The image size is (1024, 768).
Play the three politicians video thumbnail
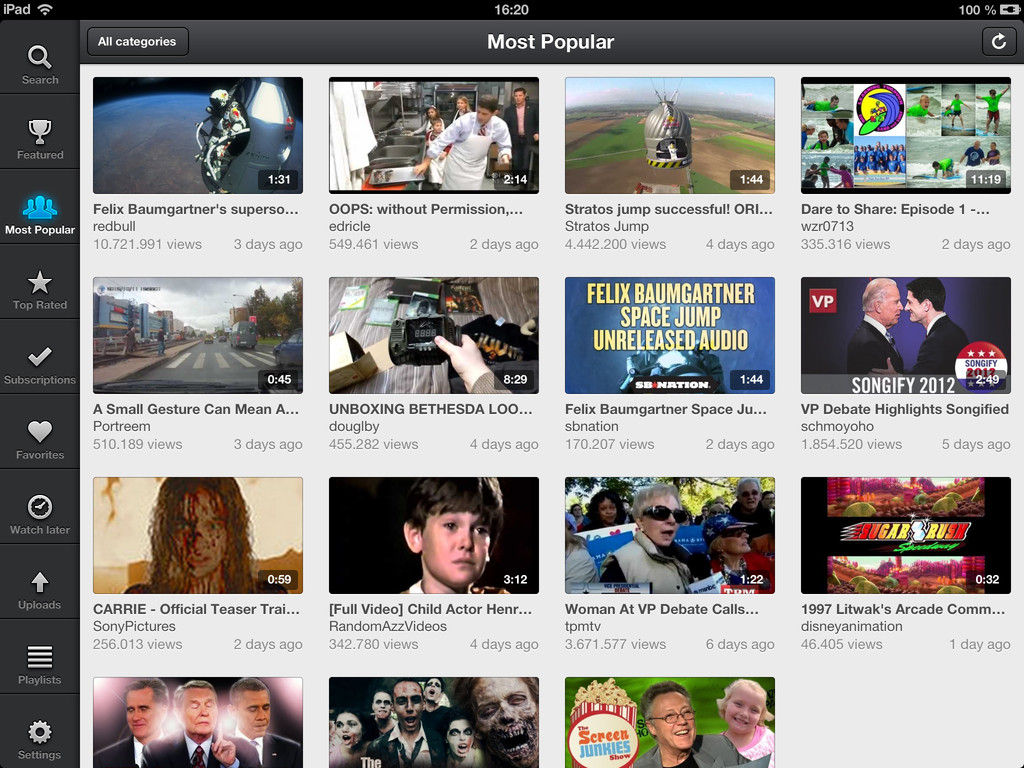click(198, 722)
